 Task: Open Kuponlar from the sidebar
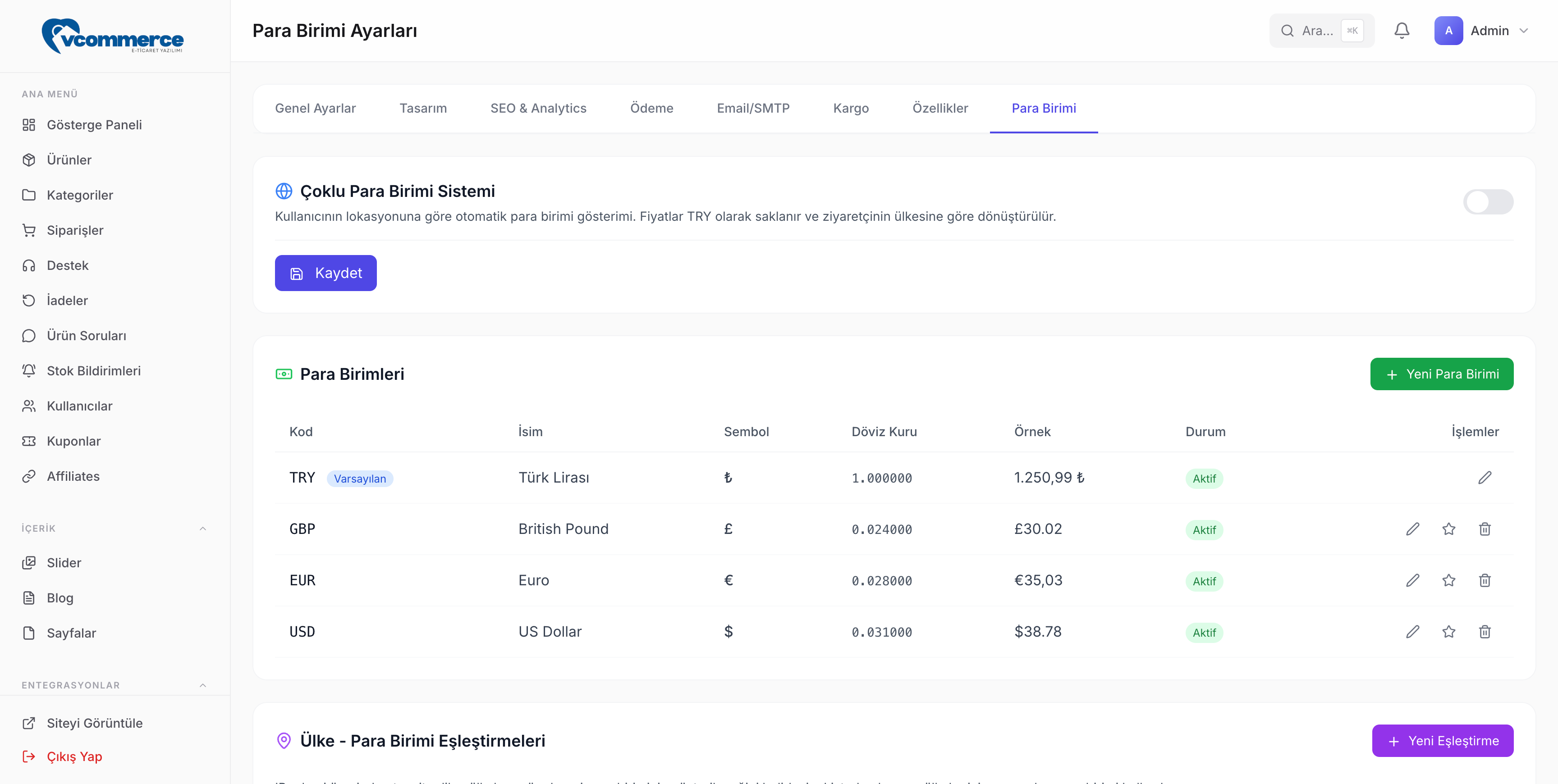pos(73,441)
